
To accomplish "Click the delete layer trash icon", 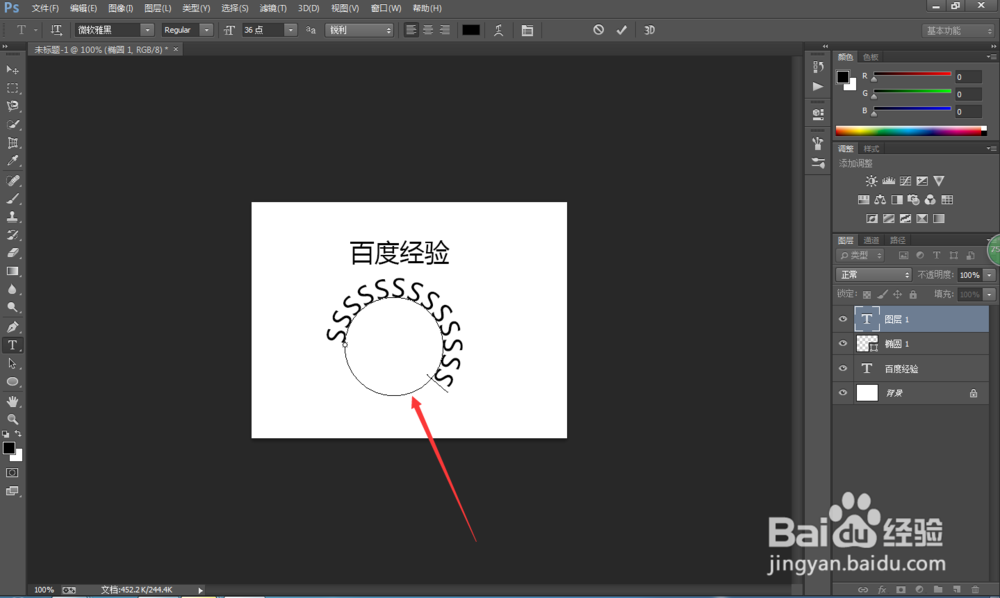I will (975, 590).
